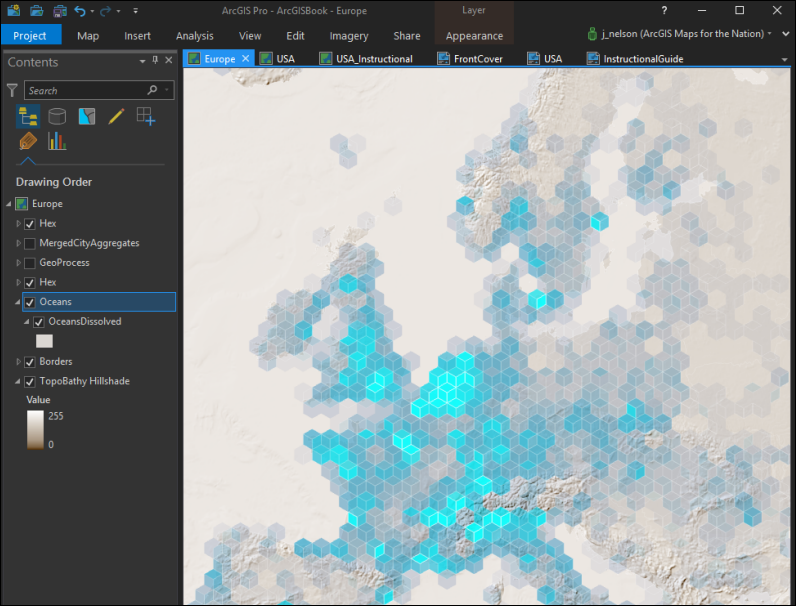
Task: Turn on the GeoProcess layer checkbox
Action: (30, 263)
